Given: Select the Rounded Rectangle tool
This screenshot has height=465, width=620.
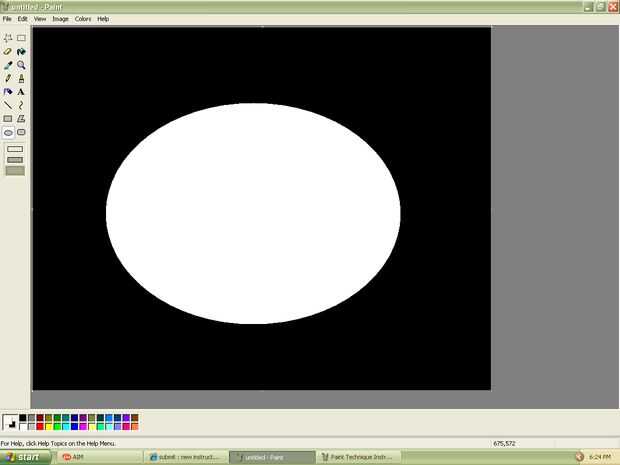Looking at the screenshot, I should coord(21,131).
